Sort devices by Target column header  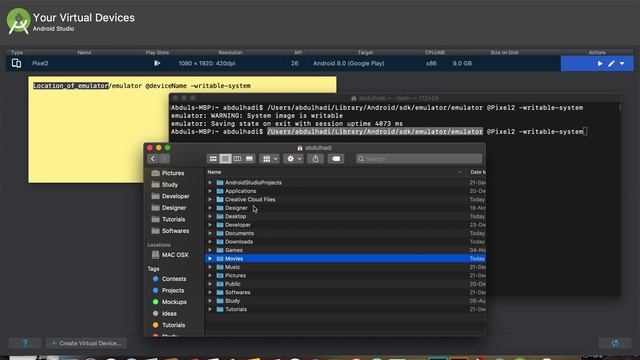(365, 52)
